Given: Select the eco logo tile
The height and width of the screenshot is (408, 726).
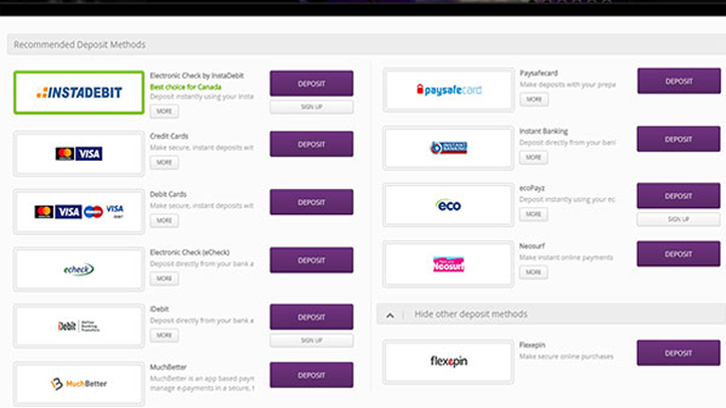Looking at the screenshot, I should point(448,205).
